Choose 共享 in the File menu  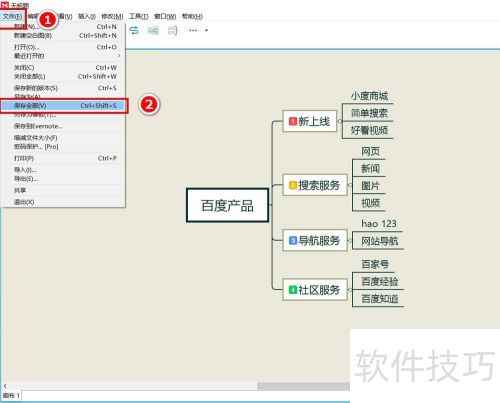click(63, 190)
